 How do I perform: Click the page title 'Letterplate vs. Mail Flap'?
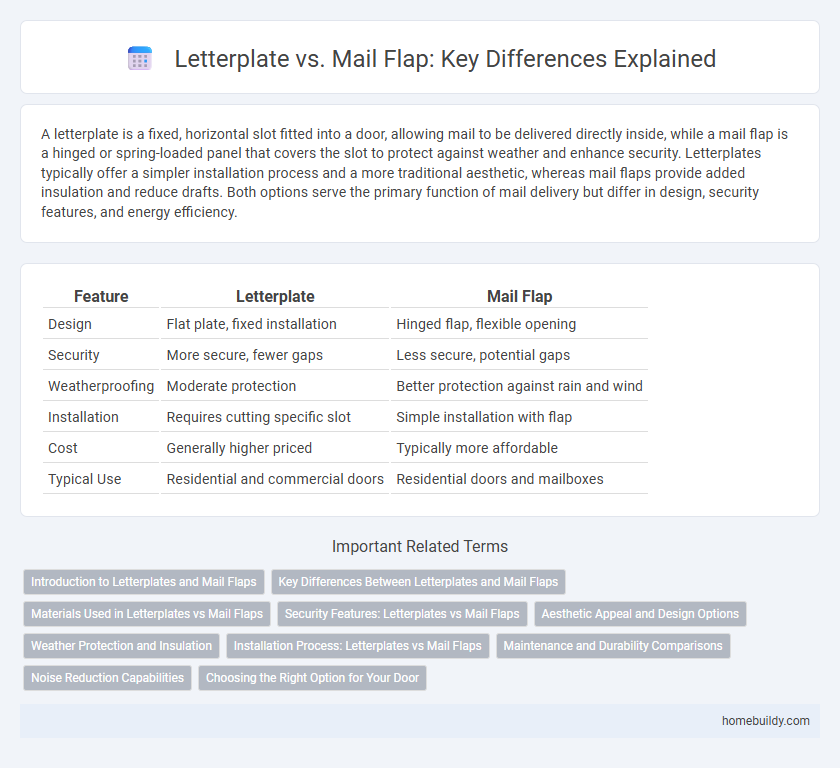446,59
